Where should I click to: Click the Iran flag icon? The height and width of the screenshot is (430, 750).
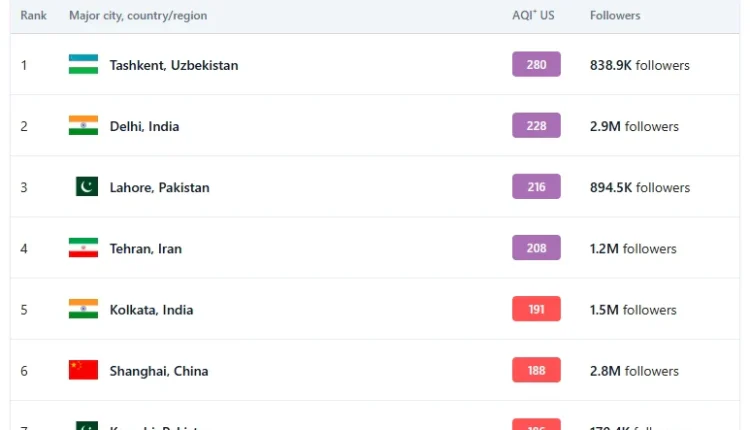pyautogui.click(x=83, y=248)
